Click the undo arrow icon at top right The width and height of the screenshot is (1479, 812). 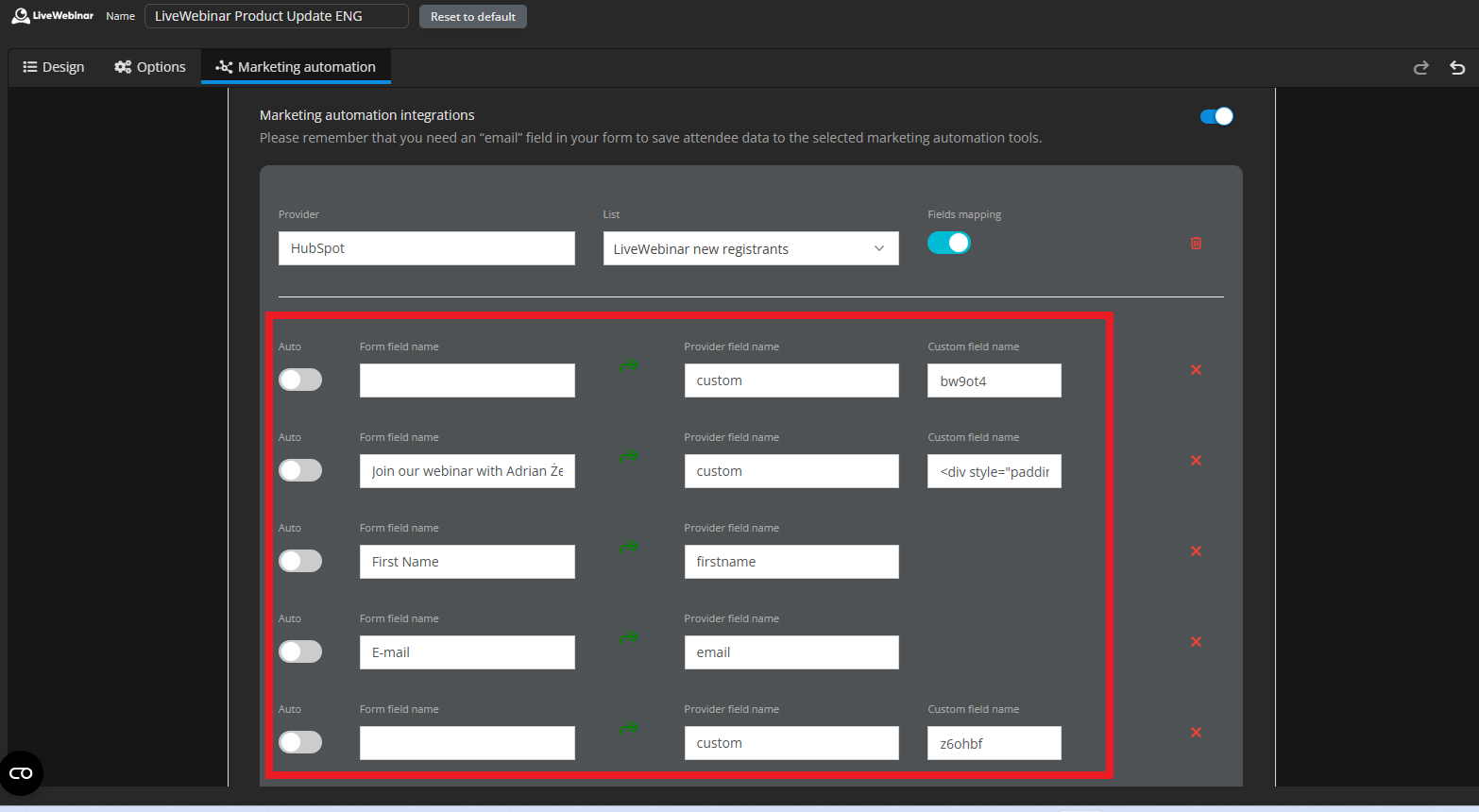[x=1457, y=68]
